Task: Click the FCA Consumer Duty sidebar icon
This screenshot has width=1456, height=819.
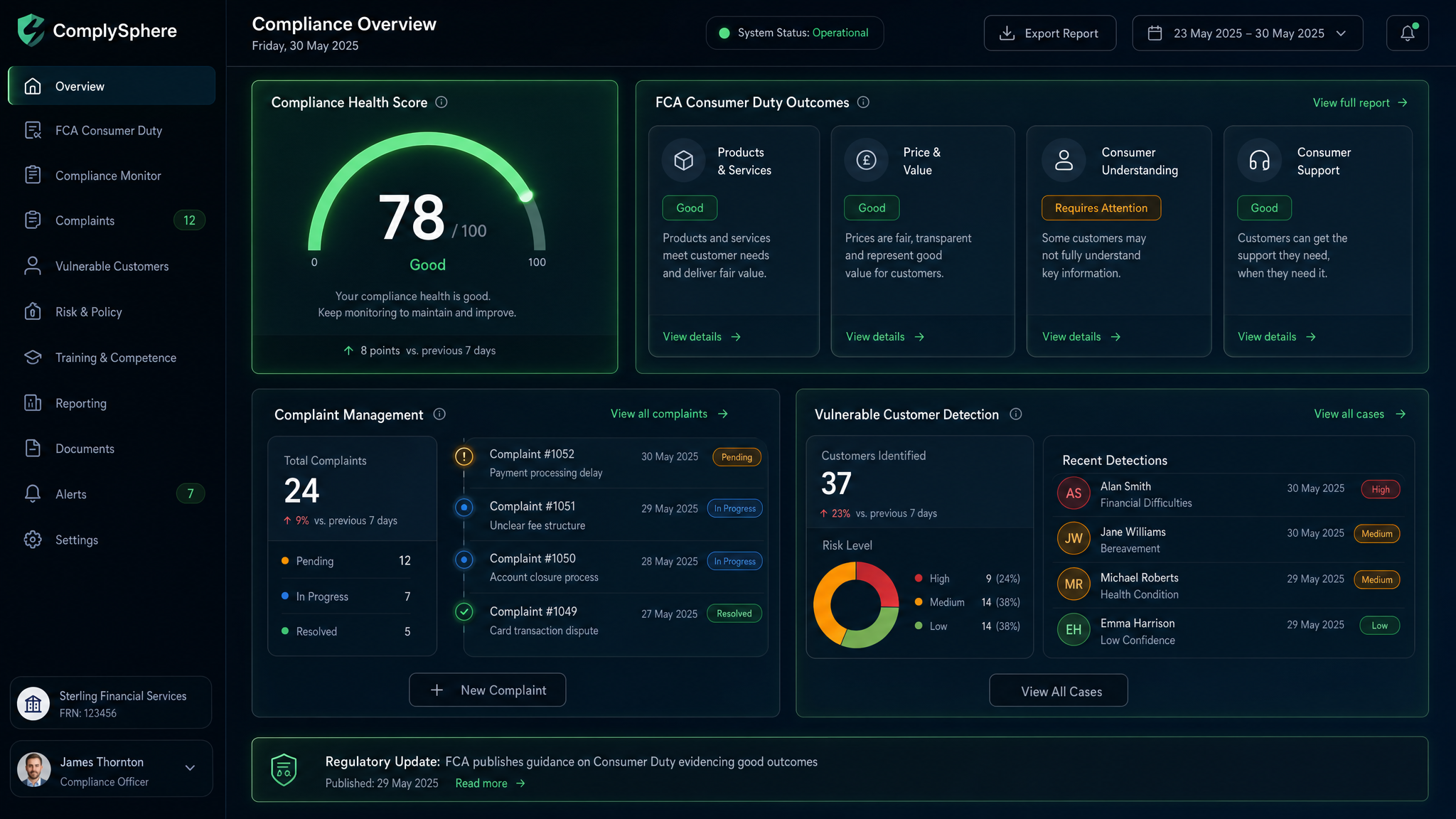Action: tap(33, 130)
